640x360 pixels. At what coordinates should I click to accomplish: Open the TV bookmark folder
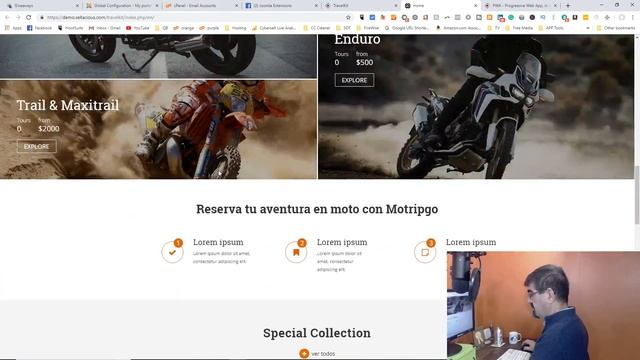(x=494, y=28)
